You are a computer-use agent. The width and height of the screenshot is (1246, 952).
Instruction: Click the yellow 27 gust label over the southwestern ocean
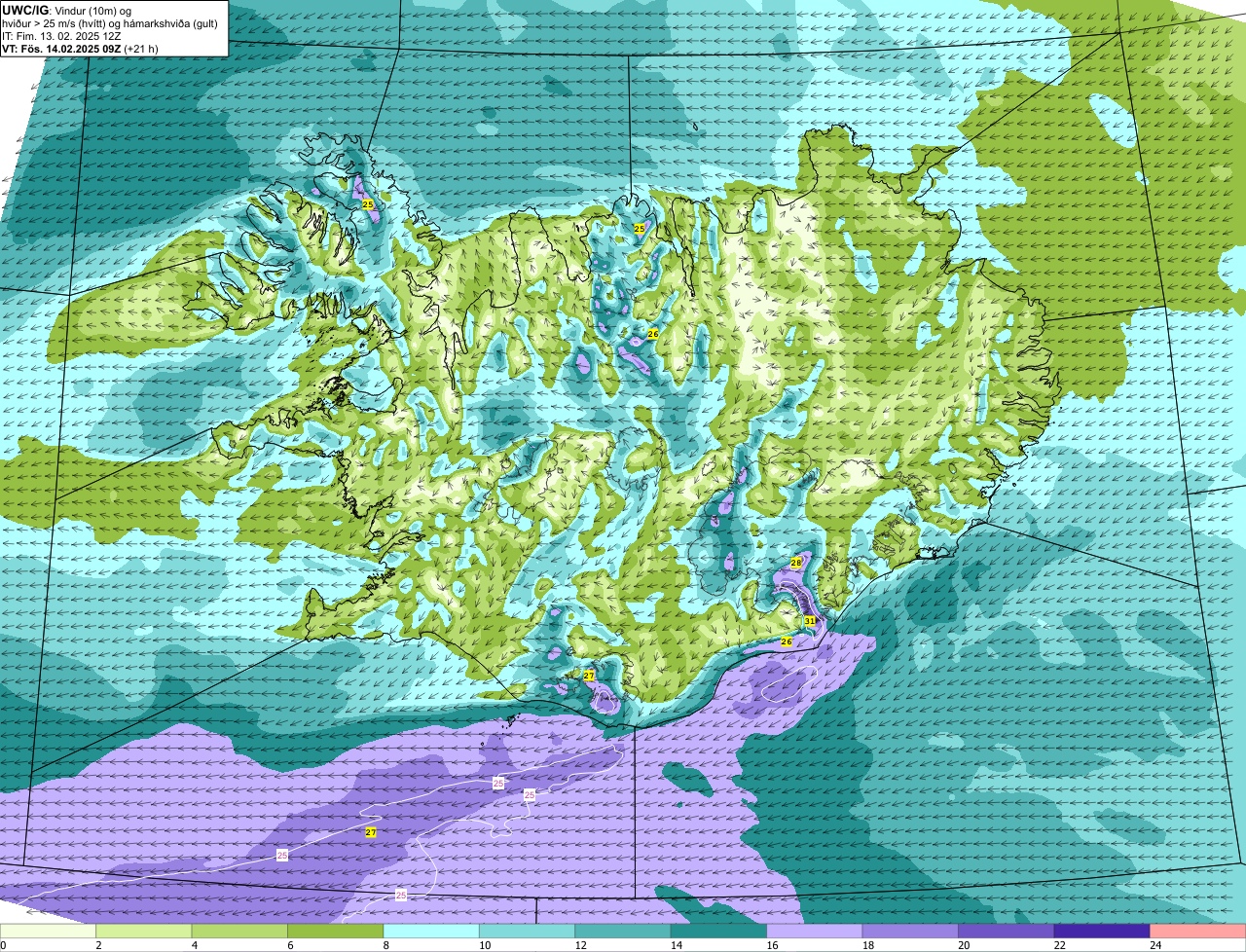point(371,832)
